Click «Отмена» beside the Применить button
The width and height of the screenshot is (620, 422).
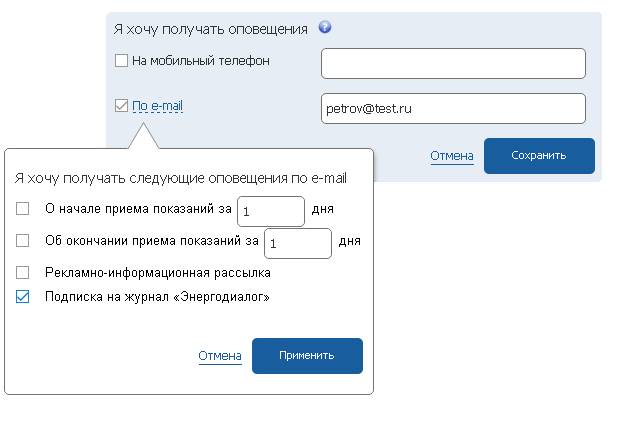point(220,356)
